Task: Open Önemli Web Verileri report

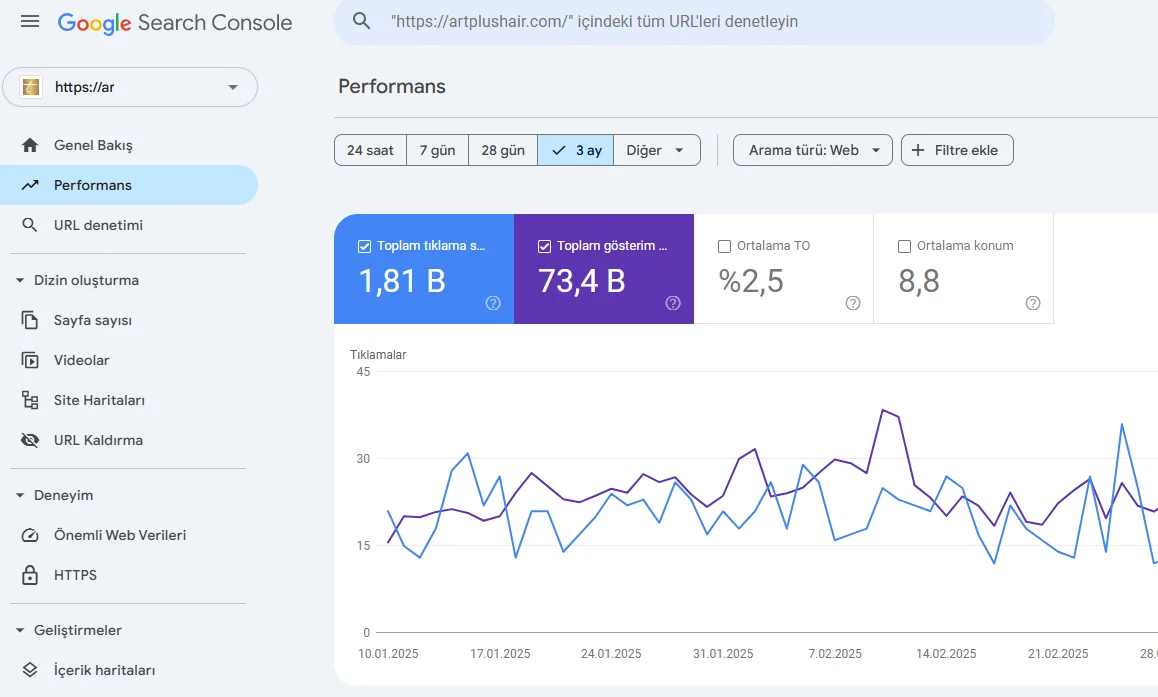Action: (129, 535)
